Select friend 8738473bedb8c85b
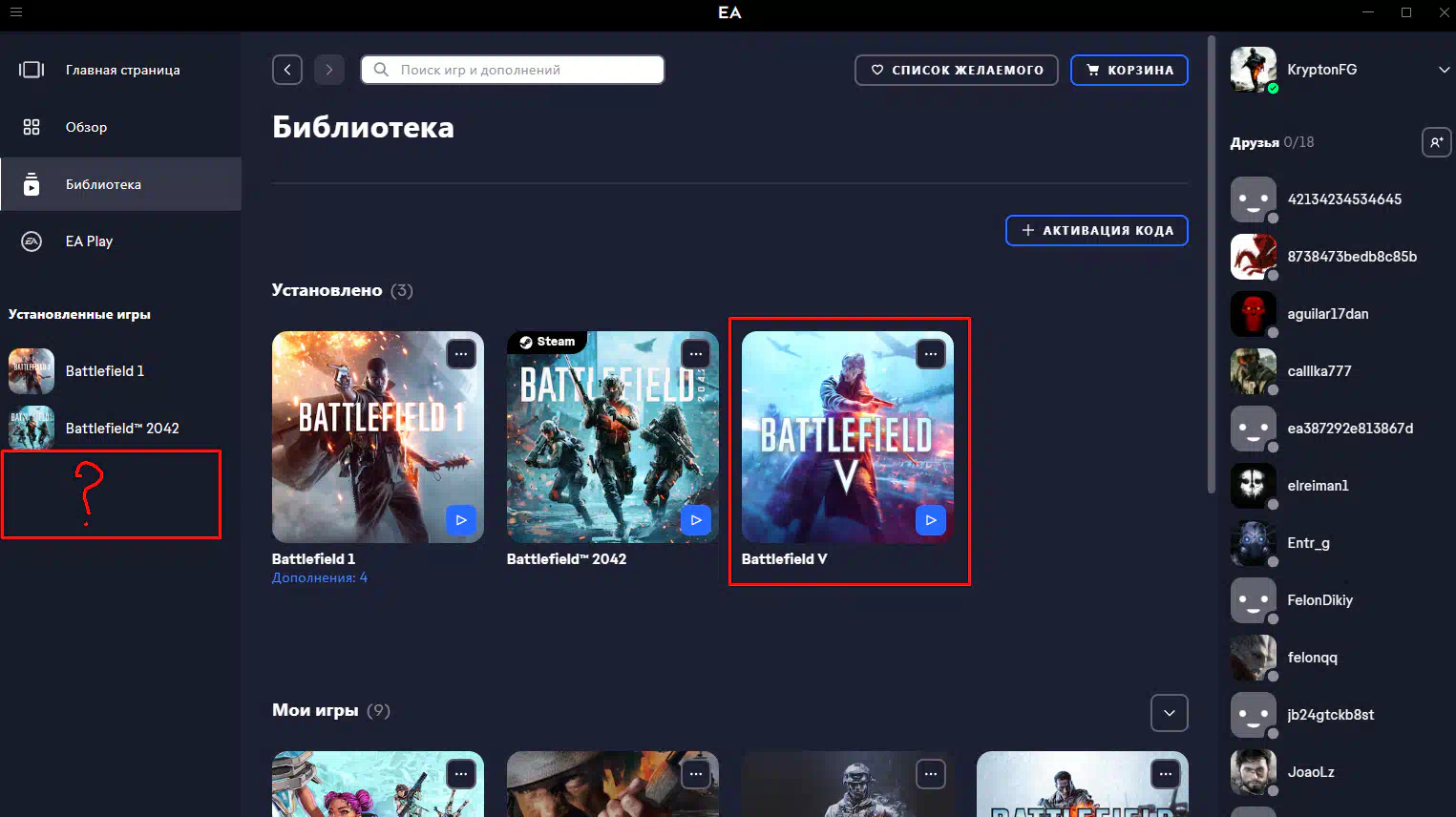Viewport: 1456px width, 817px height. (1339, 257)
